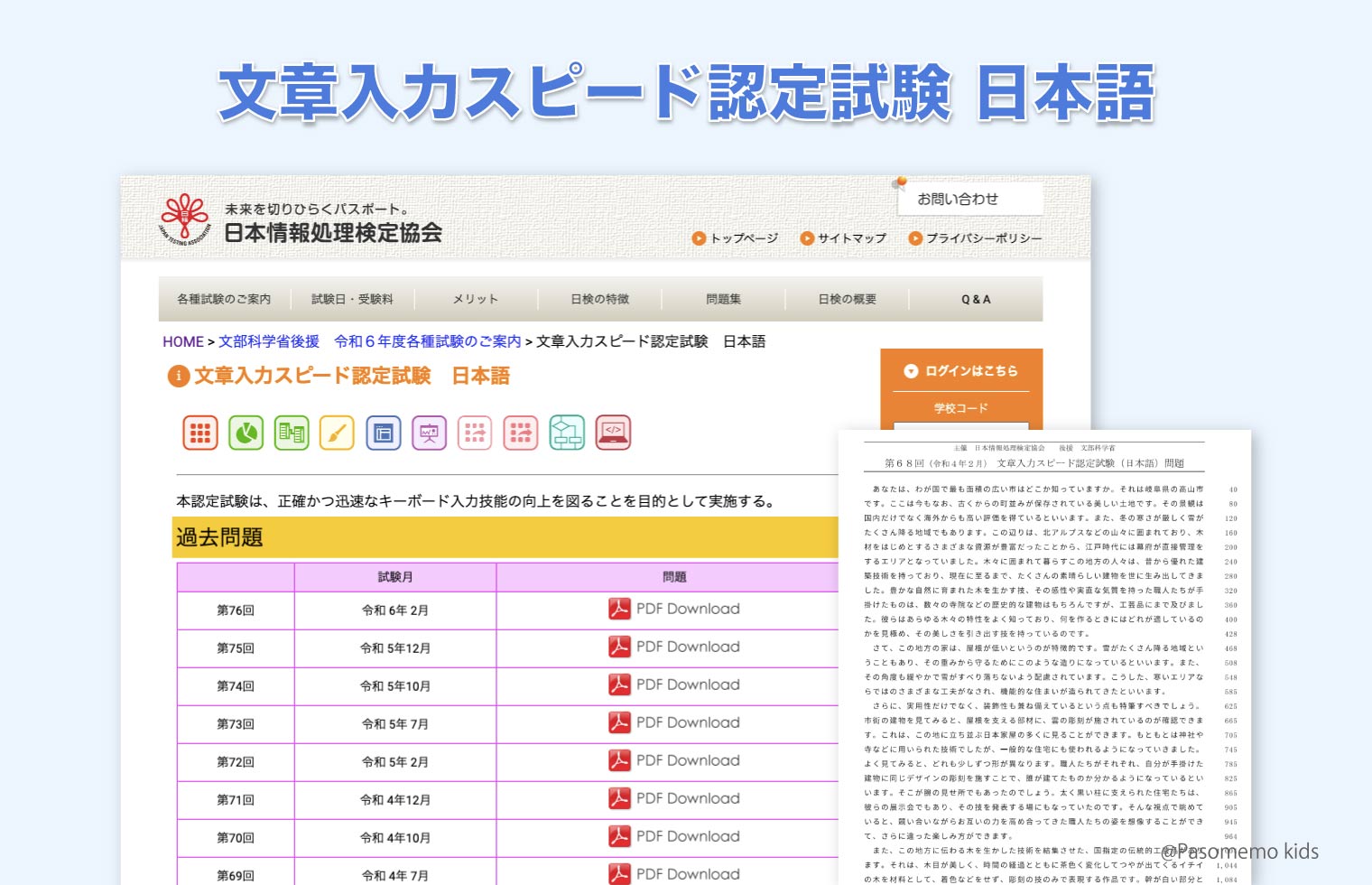Viewport: 1372px width, 885px height.
Task: Open サイトマップ link
Action: coord(843,238)
